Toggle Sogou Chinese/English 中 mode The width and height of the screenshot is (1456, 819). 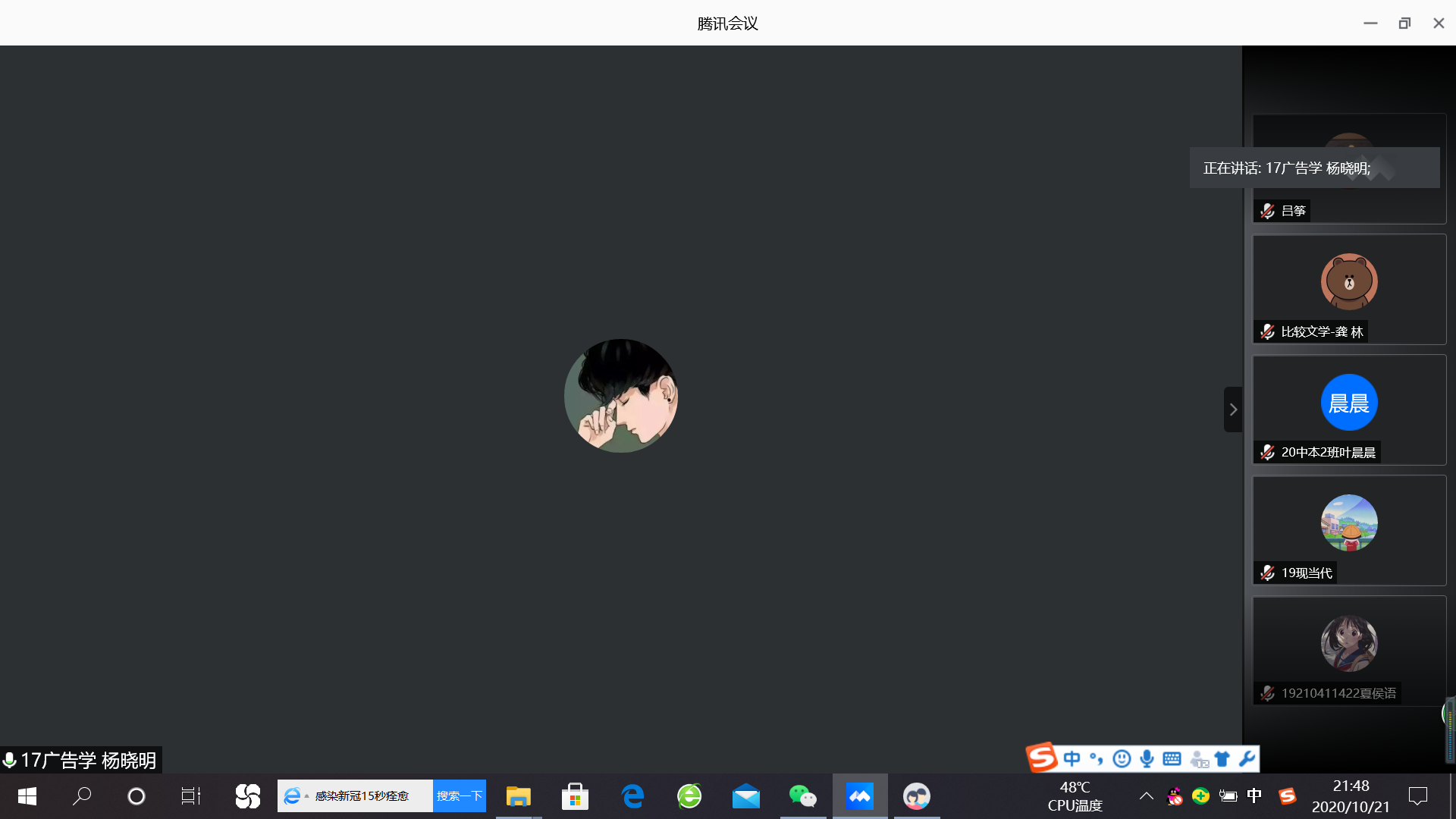pos(1072,758)
